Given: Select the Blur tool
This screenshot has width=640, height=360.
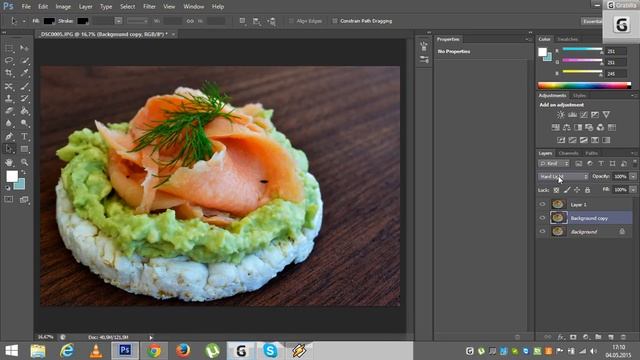Looking at the screenshot, I should pos(9,123).
